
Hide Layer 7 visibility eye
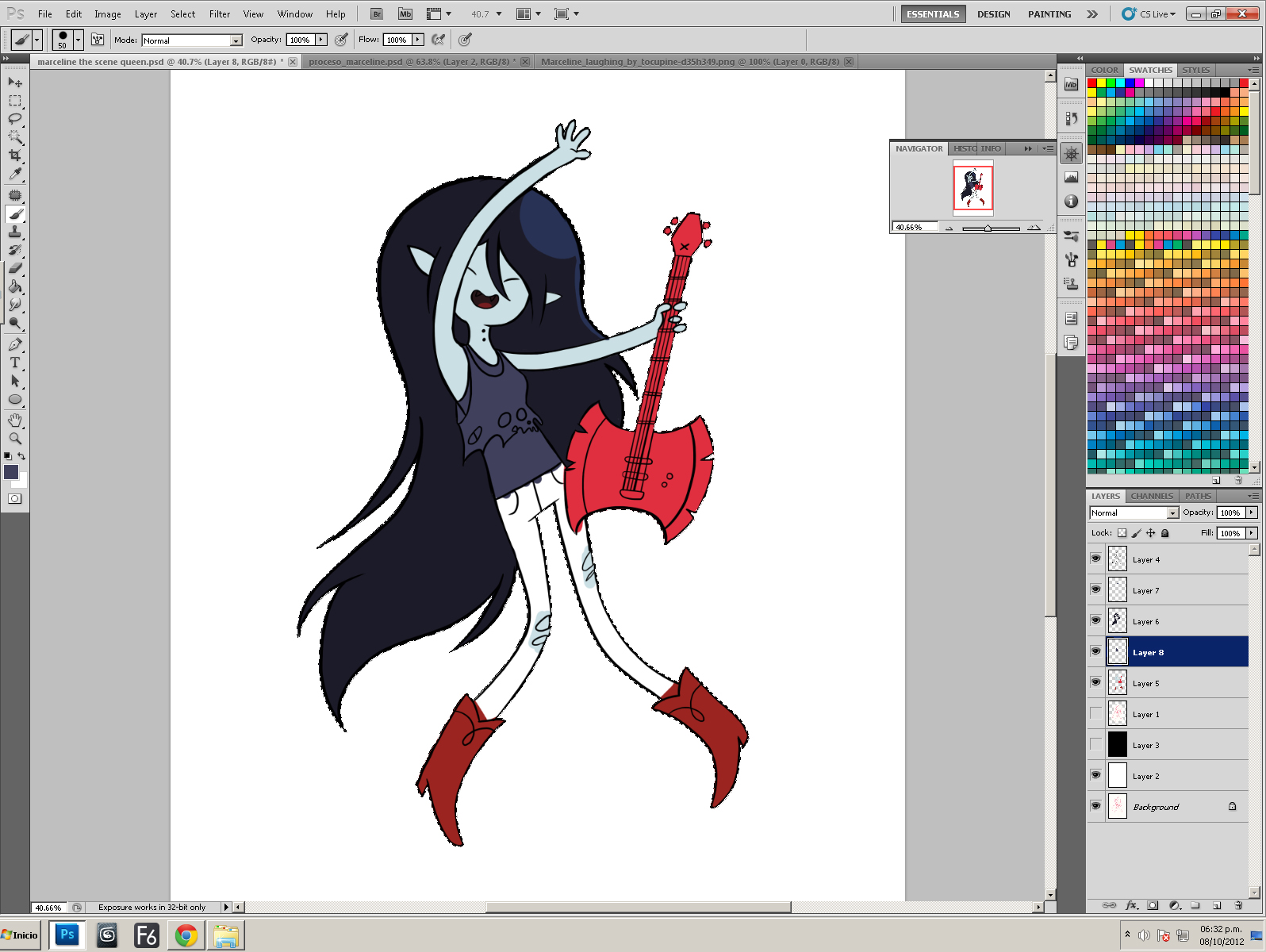(1095, 589)
